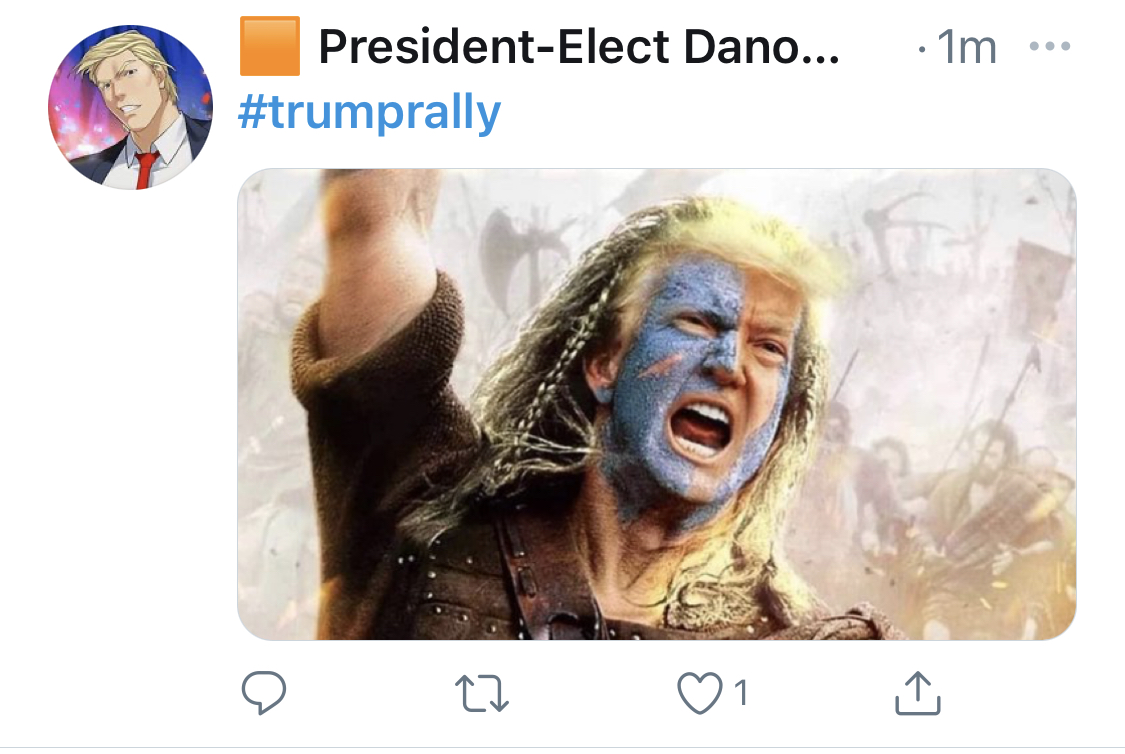
Task: Tap the share upload icon
Action: click(916, 693)
